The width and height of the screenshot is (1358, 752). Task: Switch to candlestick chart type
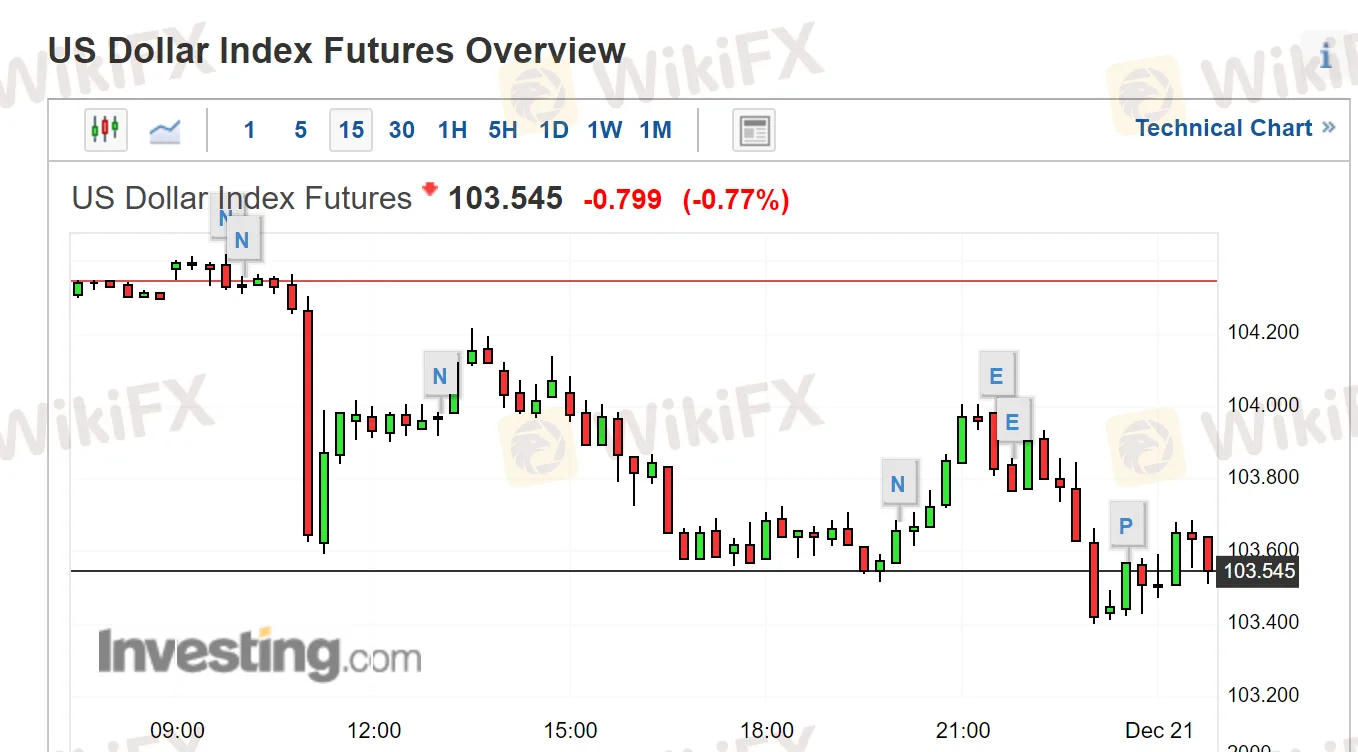tap(105, 130)
